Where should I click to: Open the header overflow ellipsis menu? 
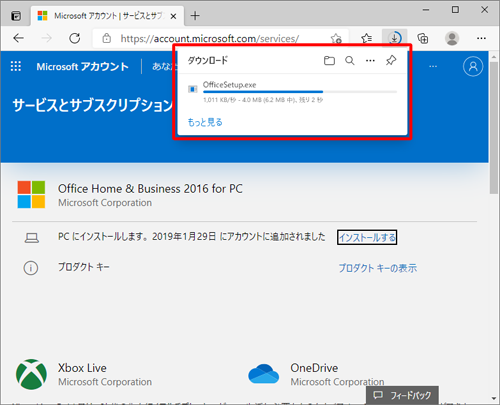[433, 66]
